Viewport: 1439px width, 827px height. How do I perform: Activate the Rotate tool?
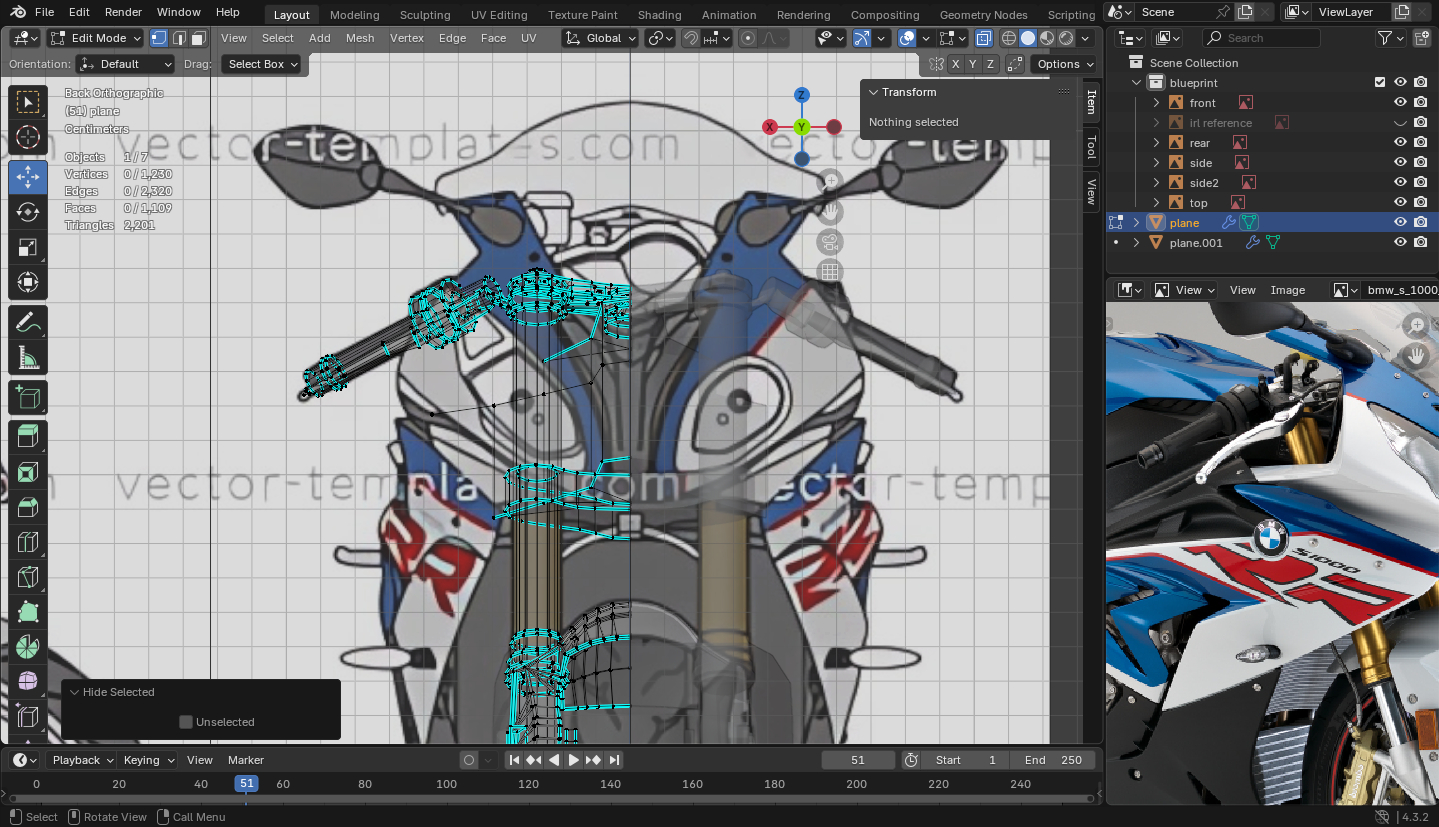pos(28,212)
